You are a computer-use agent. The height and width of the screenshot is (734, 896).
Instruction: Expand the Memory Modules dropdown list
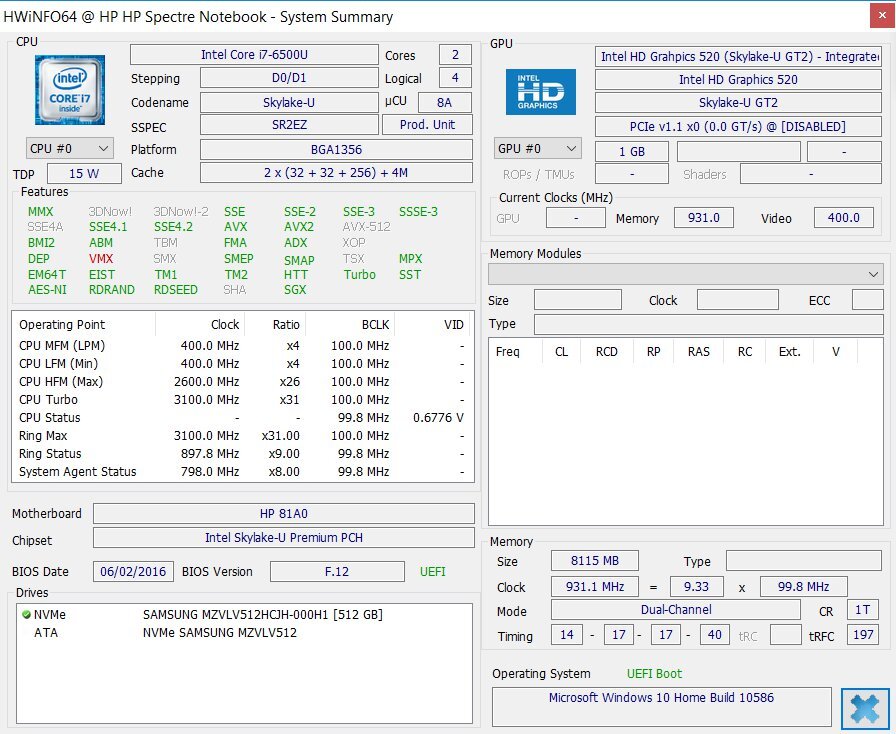(x=685, y=274)
